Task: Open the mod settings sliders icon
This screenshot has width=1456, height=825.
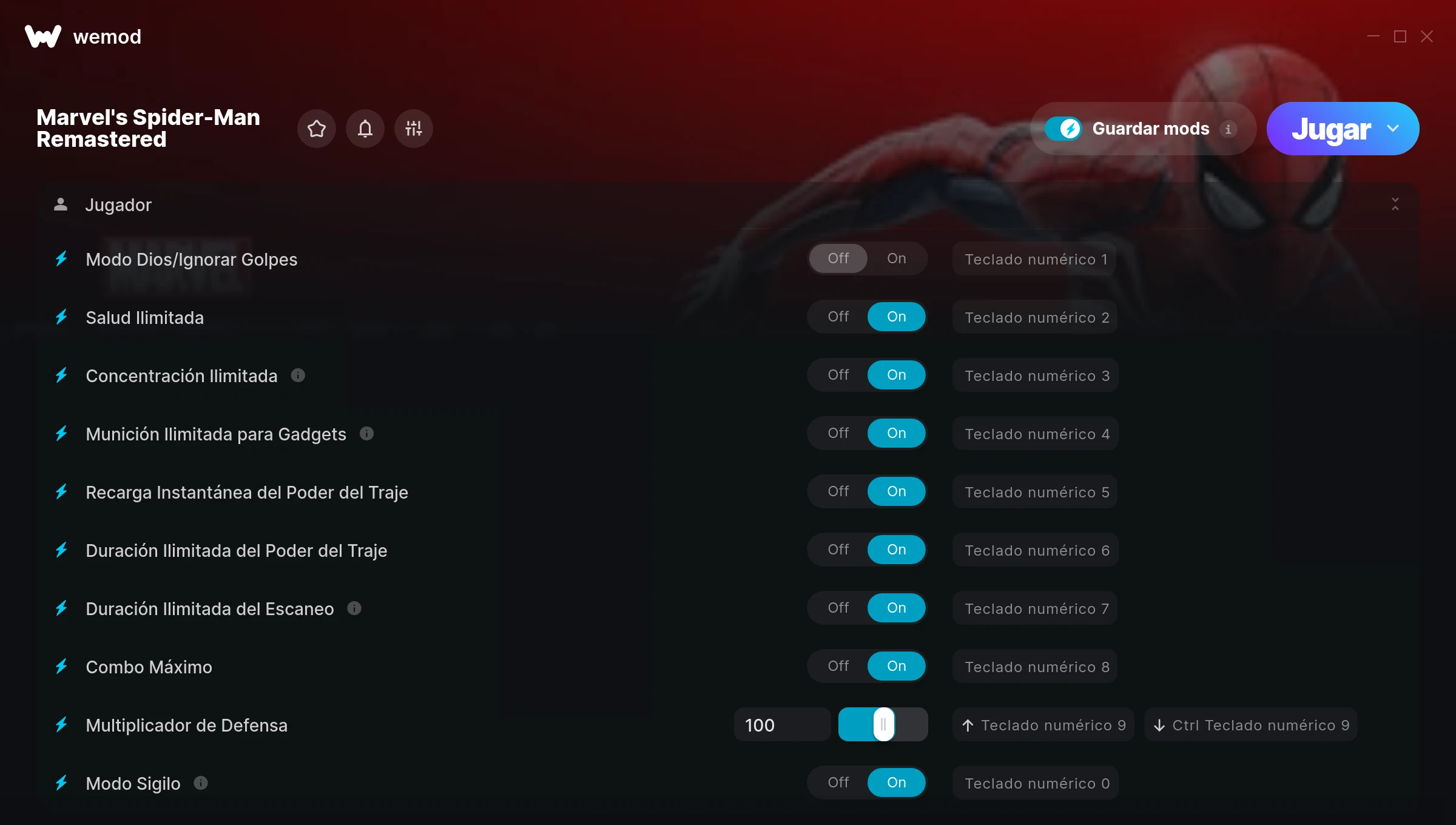Action: [x=414, y=129]
